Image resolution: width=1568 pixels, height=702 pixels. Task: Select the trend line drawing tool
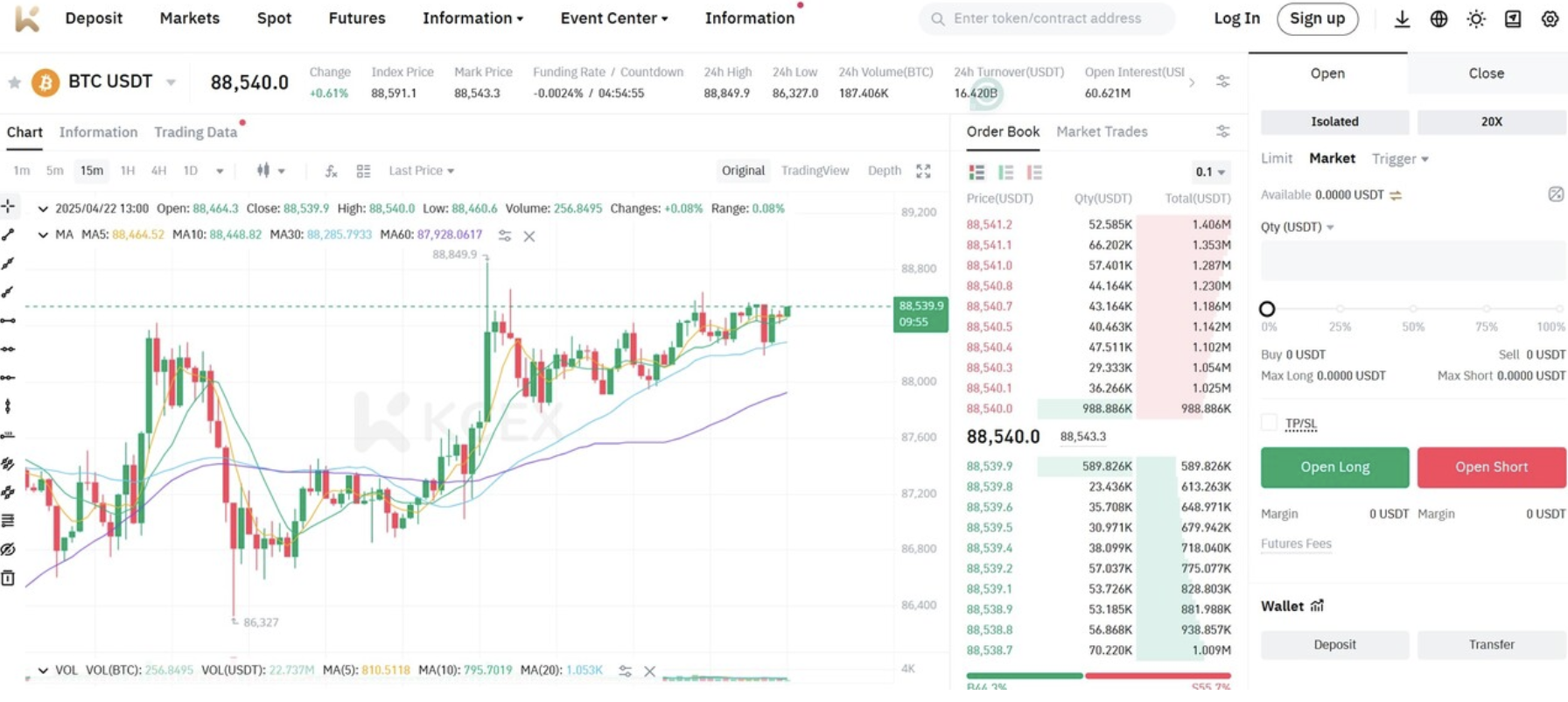(8, 235)
